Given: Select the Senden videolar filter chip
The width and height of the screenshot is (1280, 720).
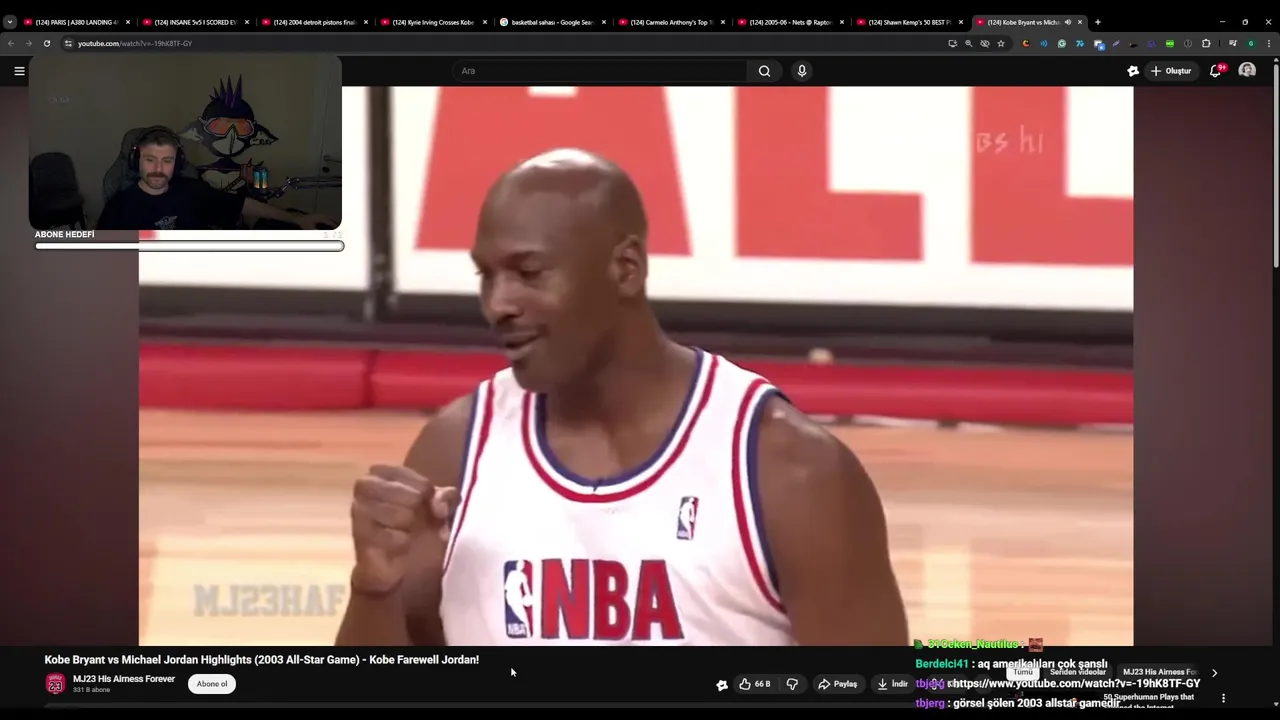Looking at the screenshot, I should 1077,672.
